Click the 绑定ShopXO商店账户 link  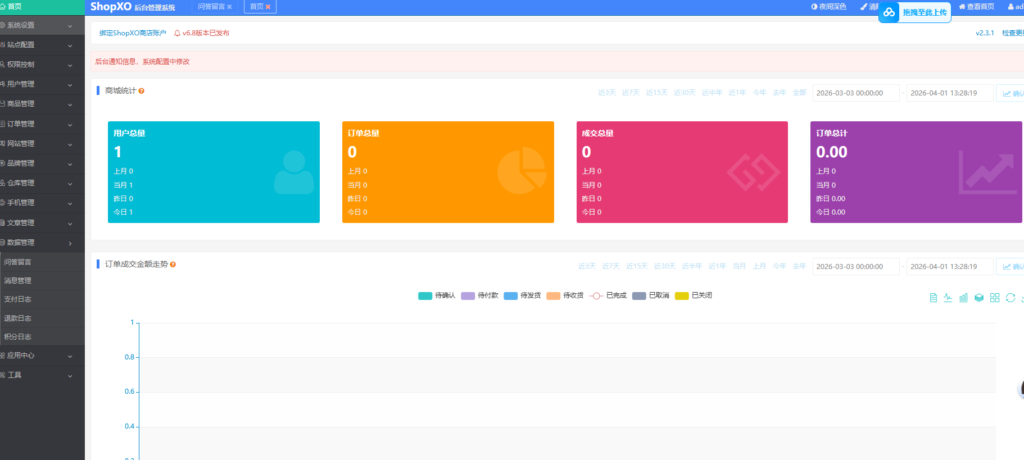(132, 33)
